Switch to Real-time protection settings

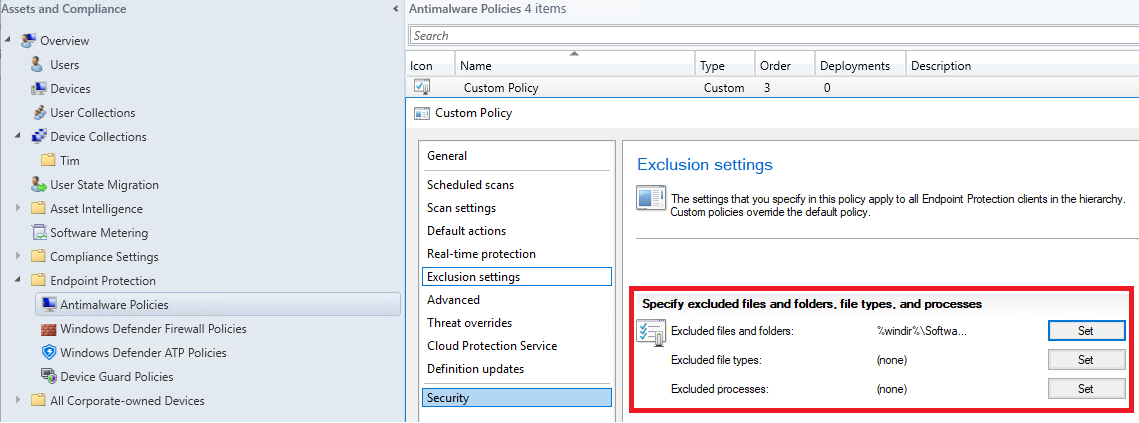[481, 254]
